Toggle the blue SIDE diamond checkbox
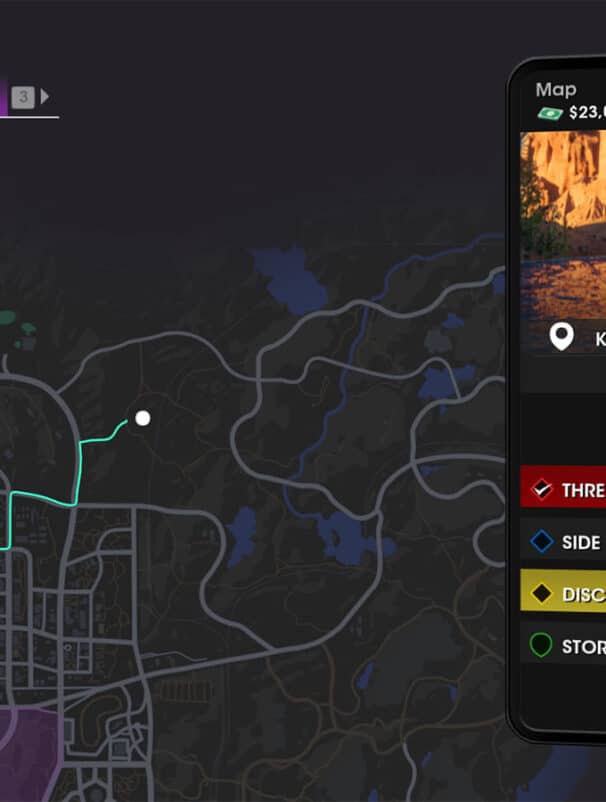606x802 pixels. tap(542, 542)
